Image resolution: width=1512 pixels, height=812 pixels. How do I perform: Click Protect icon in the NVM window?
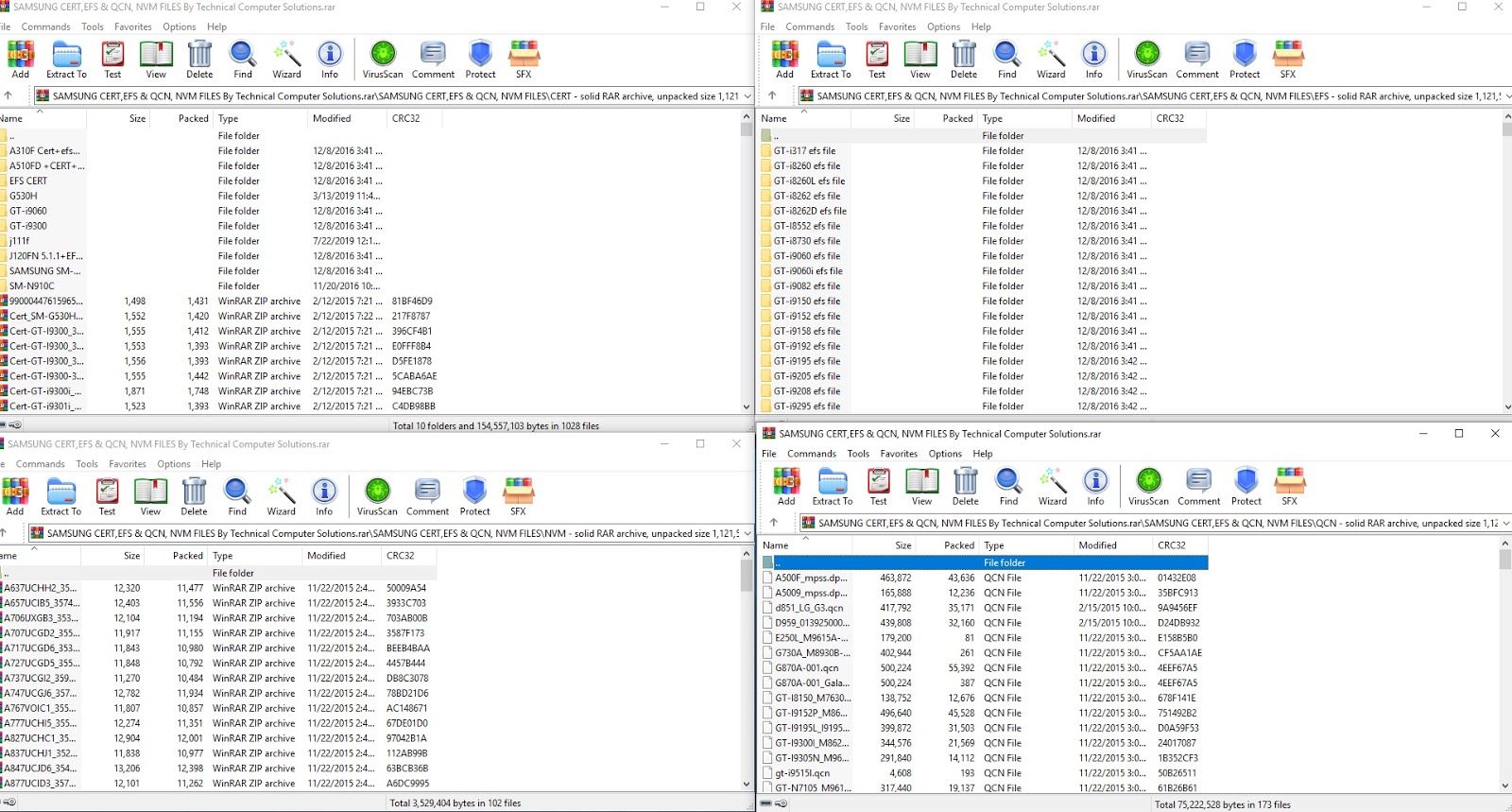coord(474,496)
